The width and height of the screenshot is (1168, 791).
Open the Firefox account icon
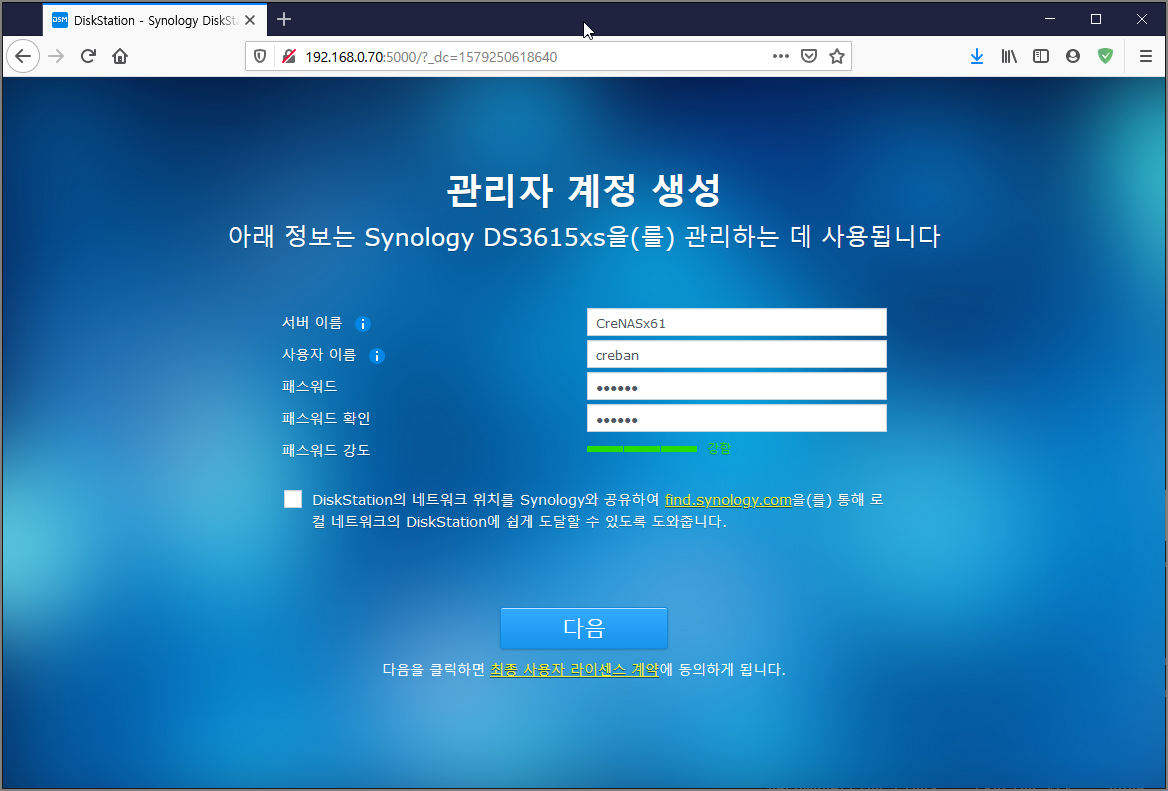[x=1073, y=57]
